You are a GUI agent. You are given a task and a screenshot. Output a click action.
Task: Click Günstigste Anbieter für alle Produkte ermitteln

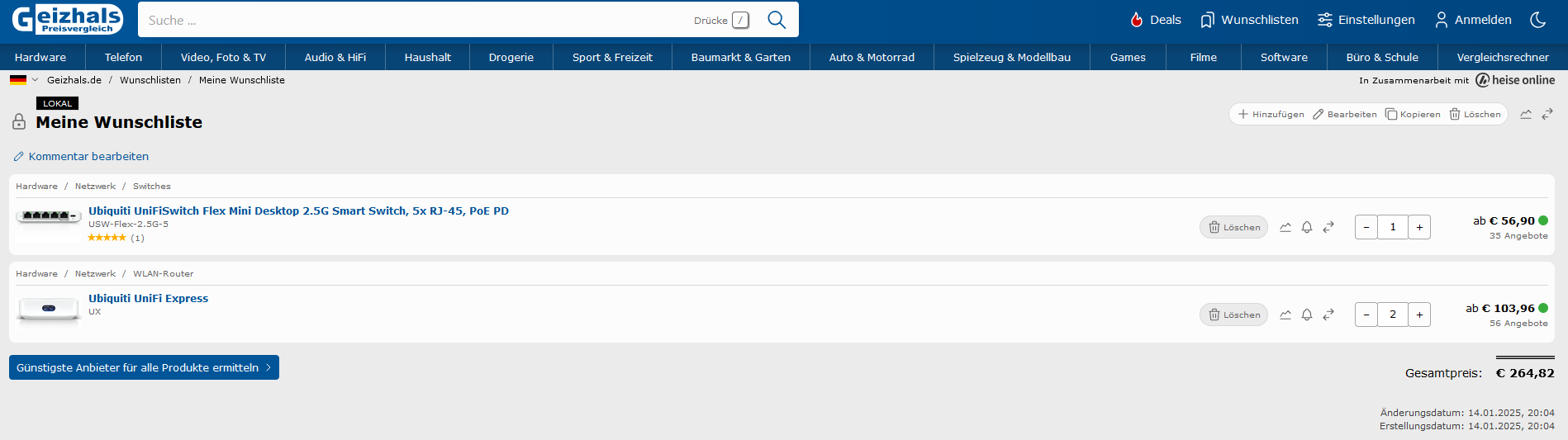144,367
